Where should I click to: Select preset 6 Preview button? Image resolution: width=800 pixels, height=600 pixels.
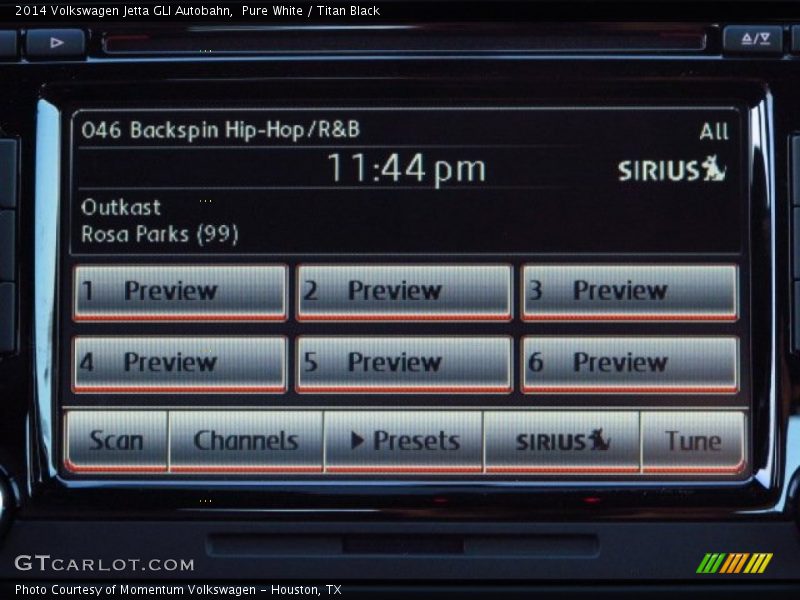[x=630, y=364]
